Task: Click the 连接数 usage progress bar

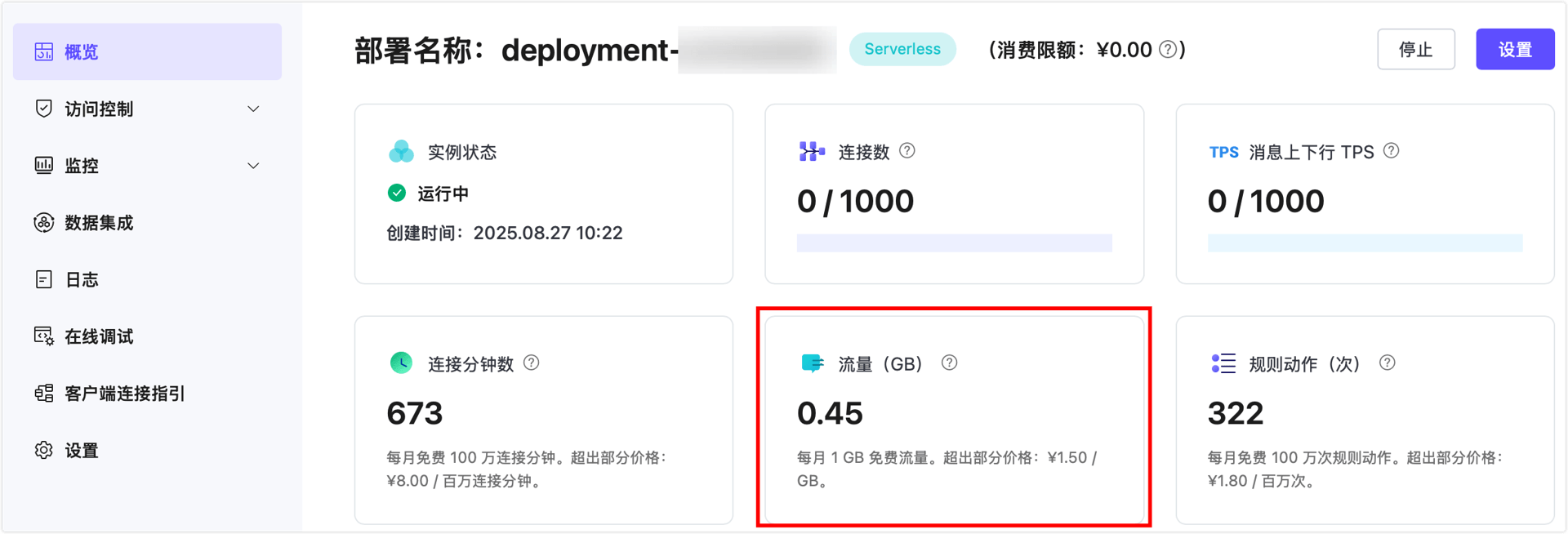Action: pyautogui.click(x=954, y=243)
